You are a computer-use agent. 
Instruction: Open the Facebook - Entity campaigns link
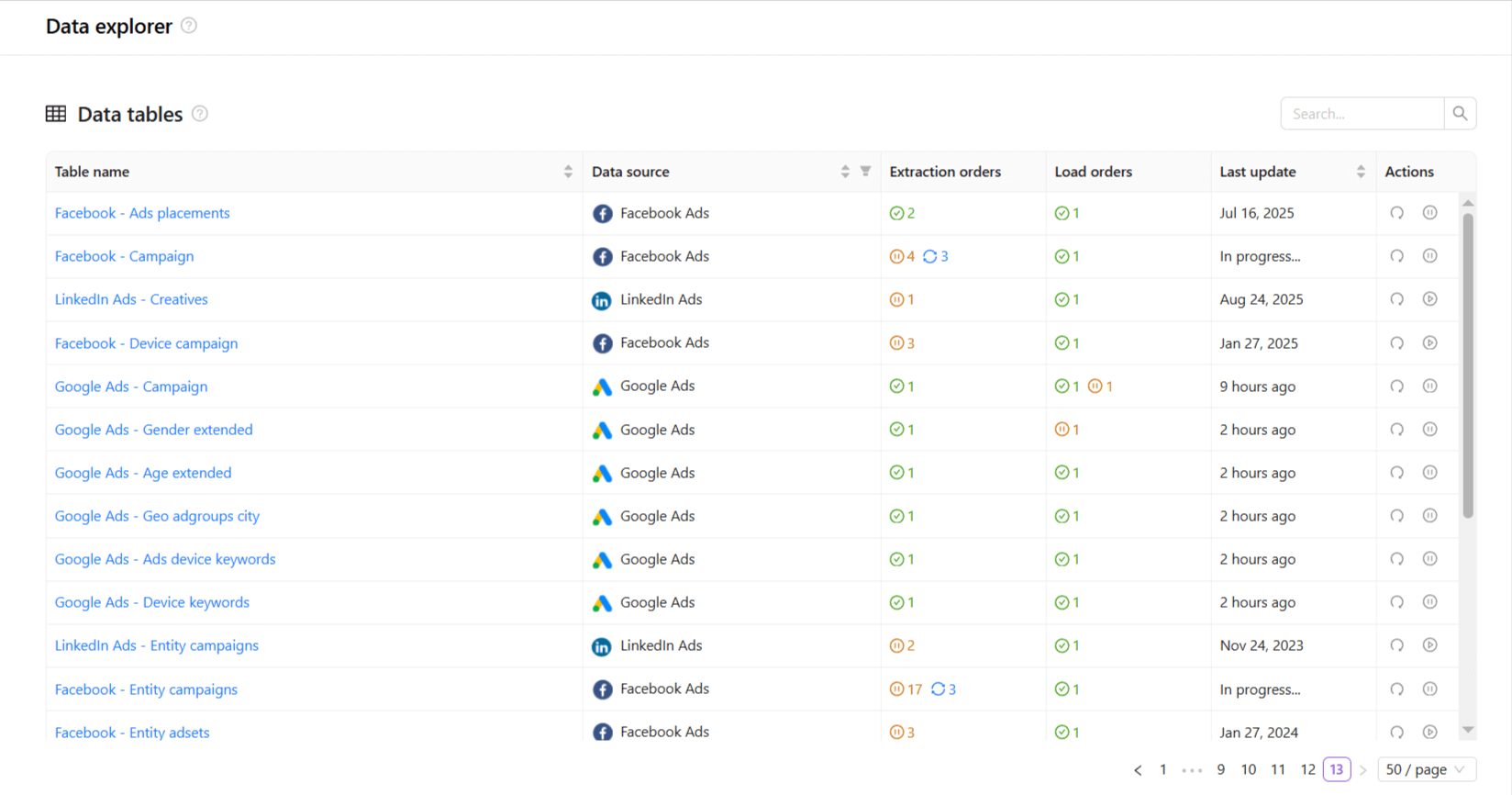(146, 689)
